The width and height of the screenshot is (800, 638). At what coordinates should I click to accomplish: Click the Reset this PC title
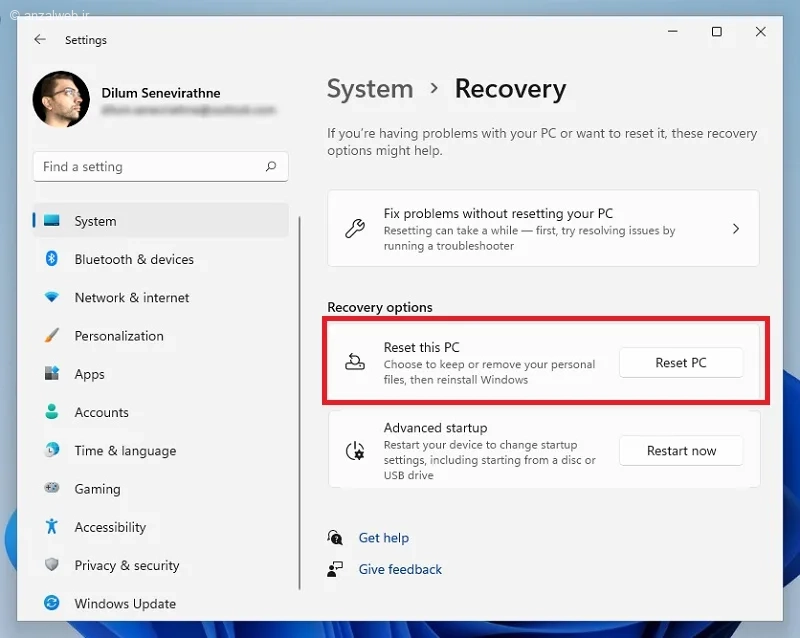pos(421,348)
